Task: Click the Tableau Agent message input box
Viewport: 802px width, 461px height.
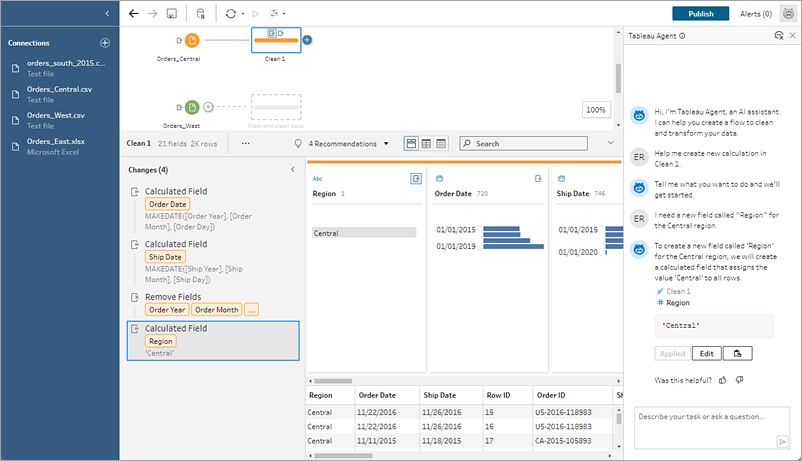Action: [x=704, y=426]
